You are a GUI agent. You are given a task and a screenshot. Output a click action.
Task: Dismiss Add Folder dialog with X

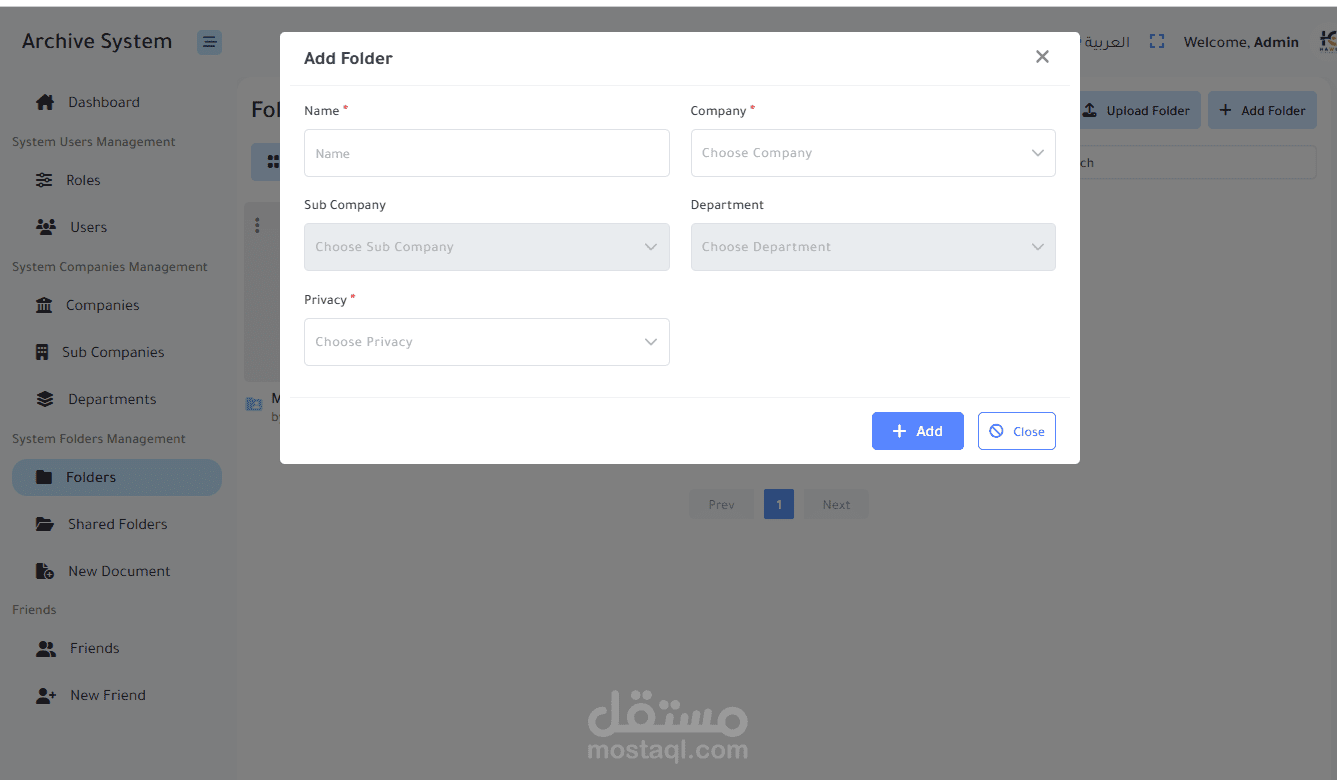1042,57
